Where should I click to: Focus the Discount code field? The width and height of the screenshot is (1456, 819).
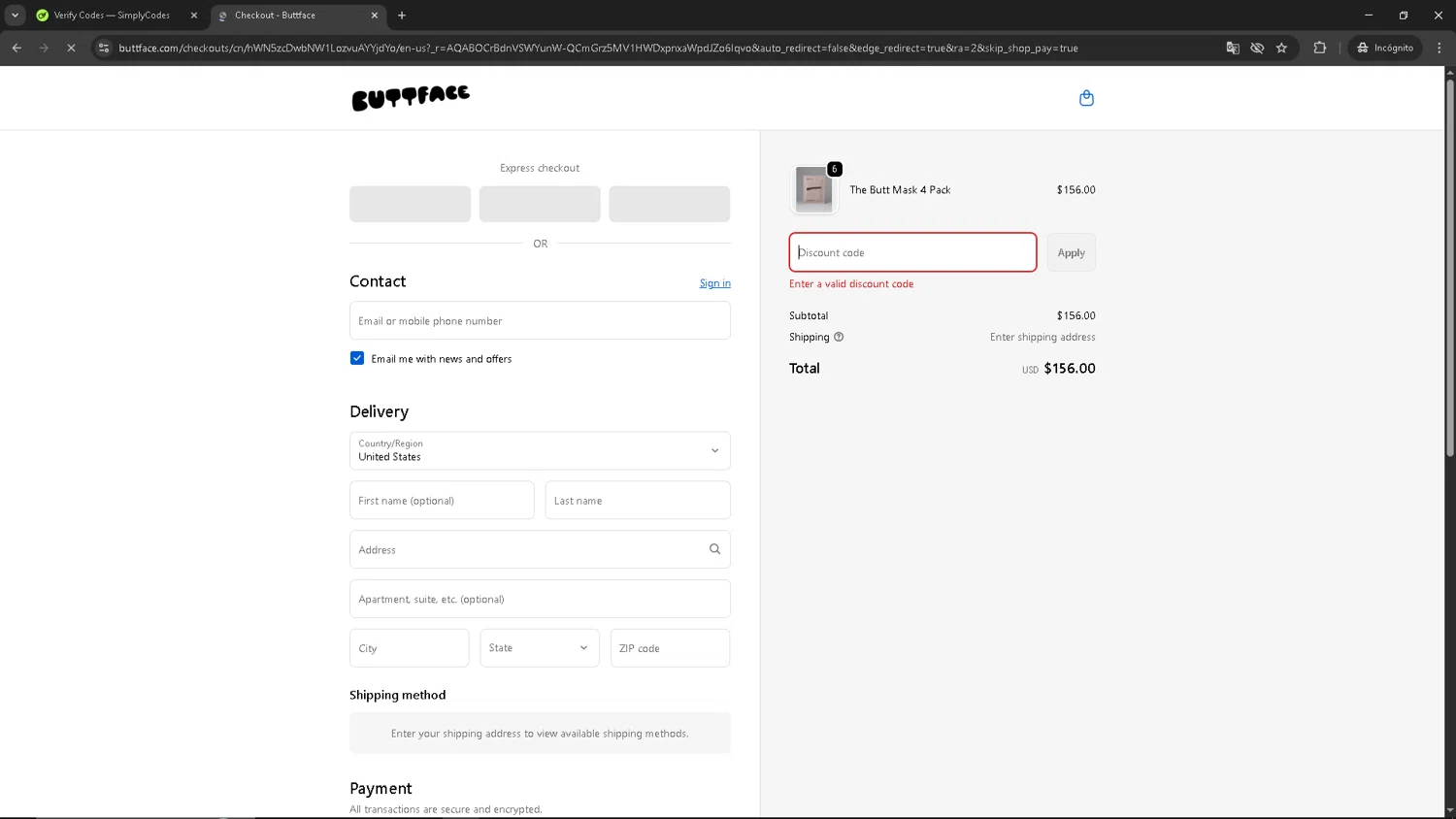pyautogui.click(x=912, y=252)
